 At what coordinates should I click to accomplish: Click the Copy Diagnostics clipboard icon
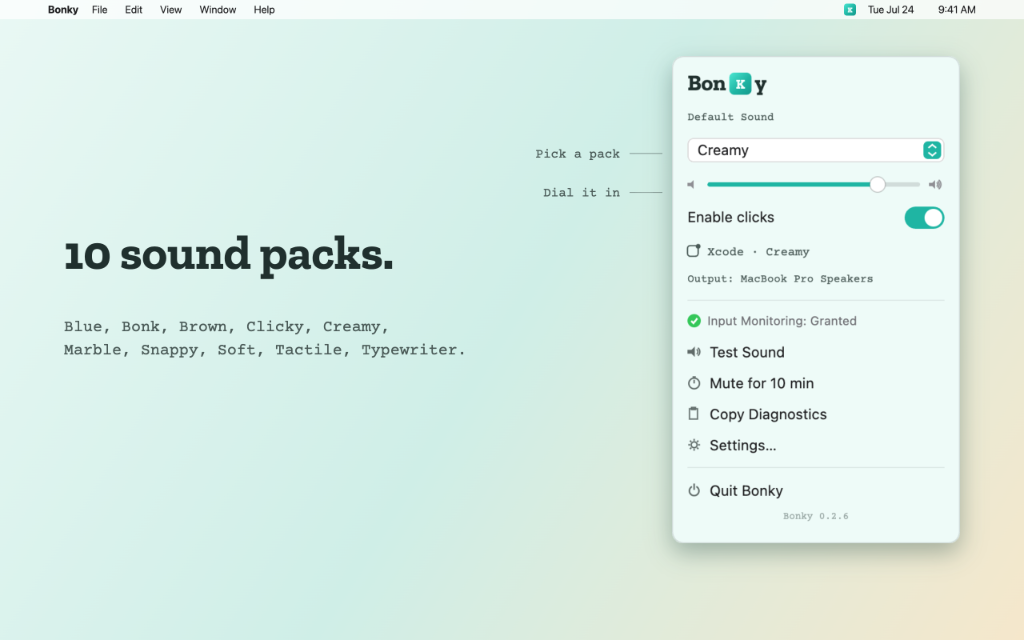click(694, 414)
